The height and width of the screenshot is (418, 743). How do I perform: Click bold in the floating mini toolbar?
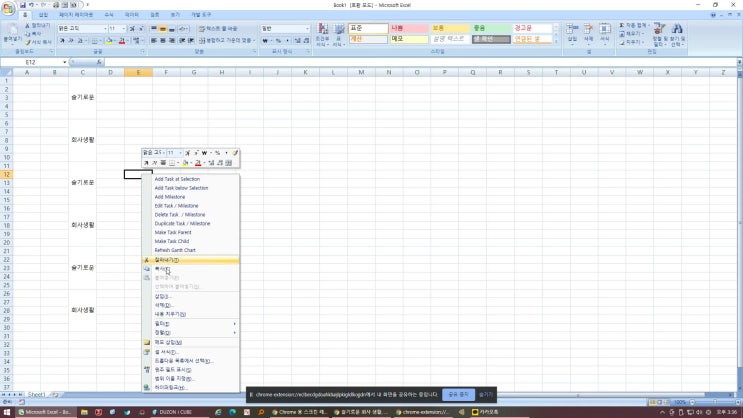pyautogui.click(x=146, y=163)
